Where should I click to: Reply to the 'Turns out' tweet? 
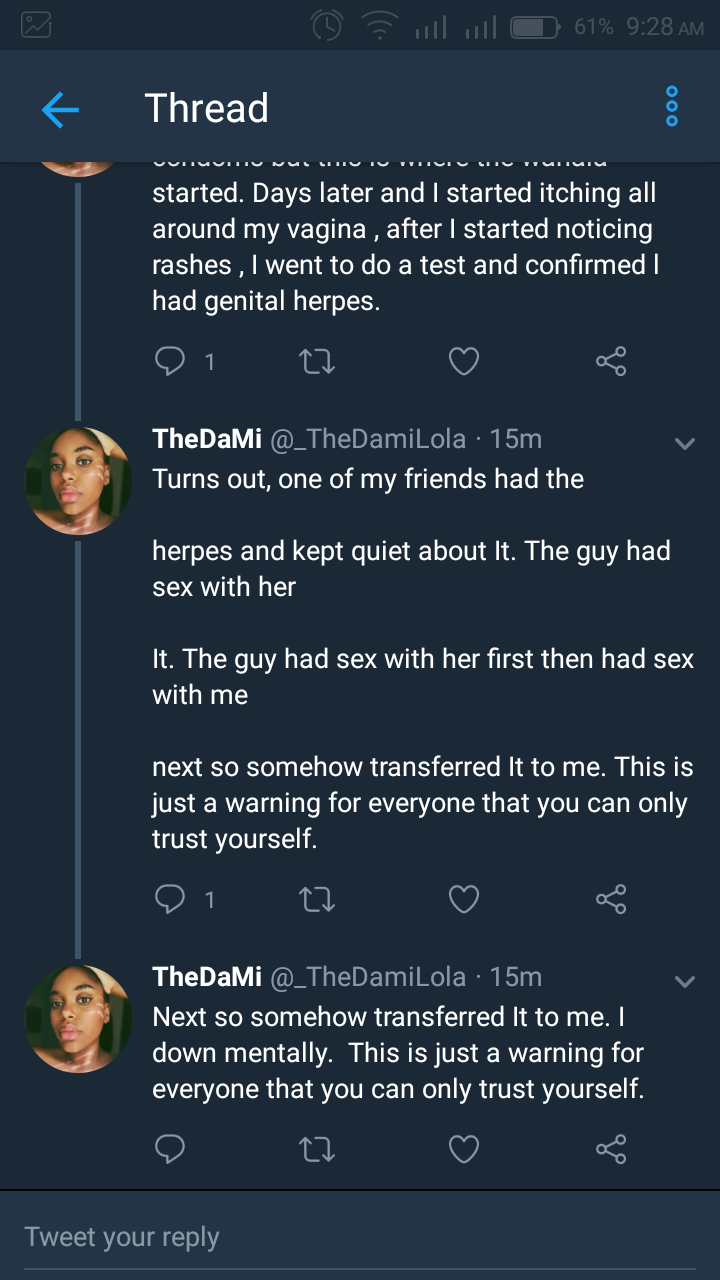(x=170, y=900)
